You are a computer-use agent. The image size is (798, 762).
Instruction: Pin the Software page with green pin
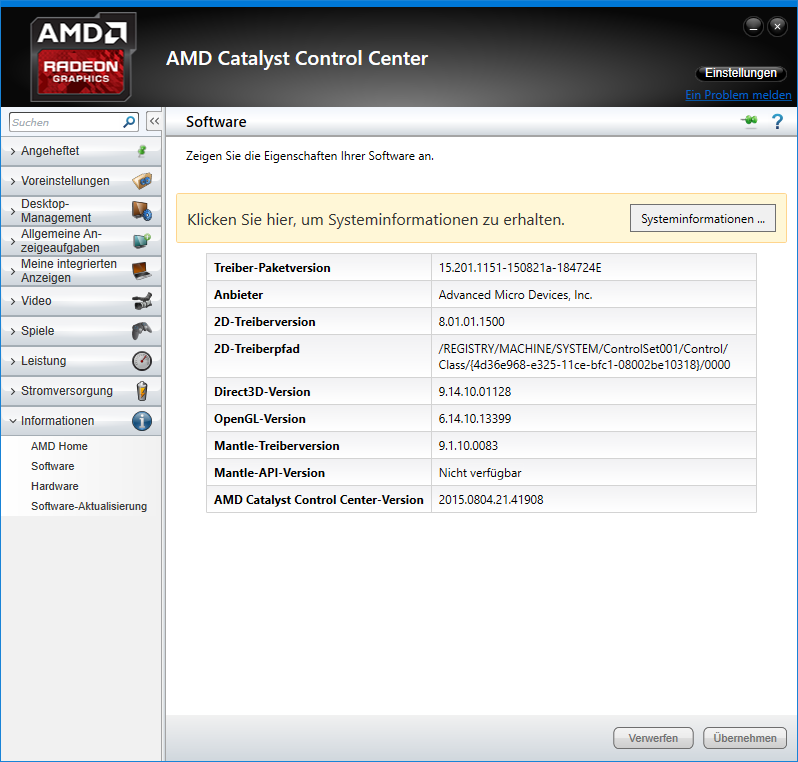click(x=749, y=121)
